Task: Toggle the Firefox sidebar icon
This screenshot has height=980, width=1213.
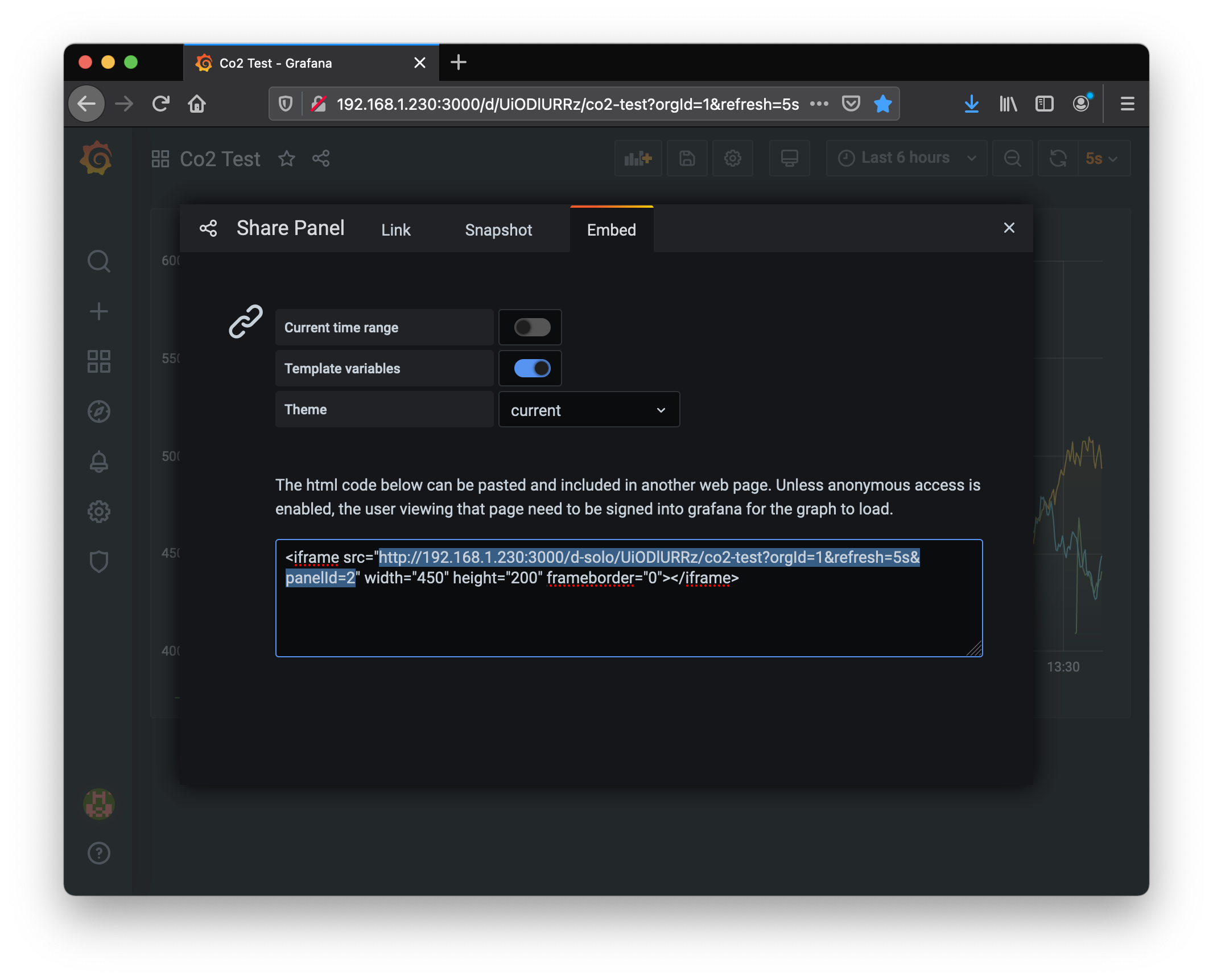Action: pos(1045,104)
